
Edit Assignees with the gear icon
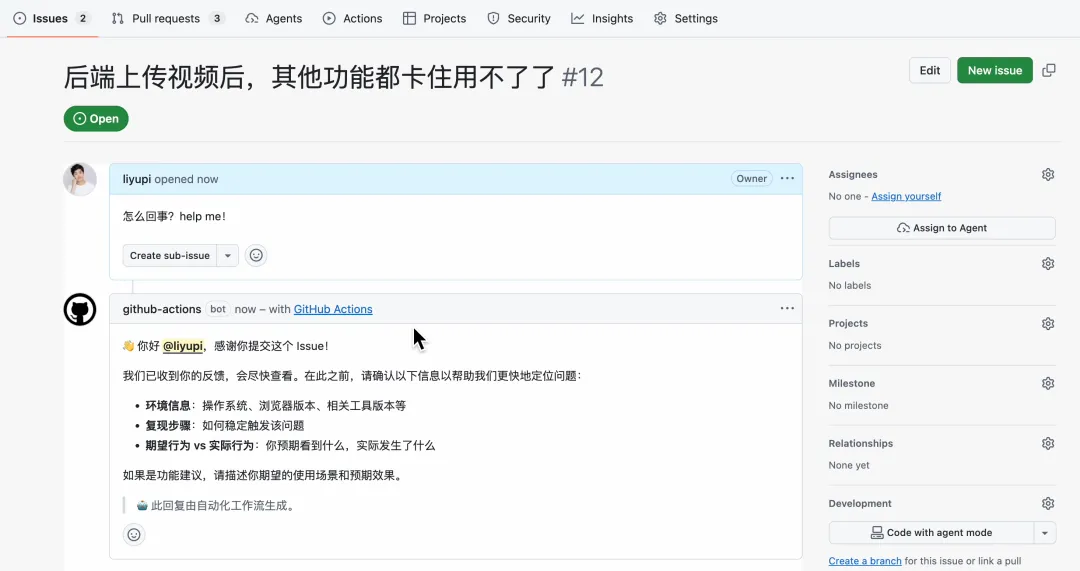tap(1048, 174)
